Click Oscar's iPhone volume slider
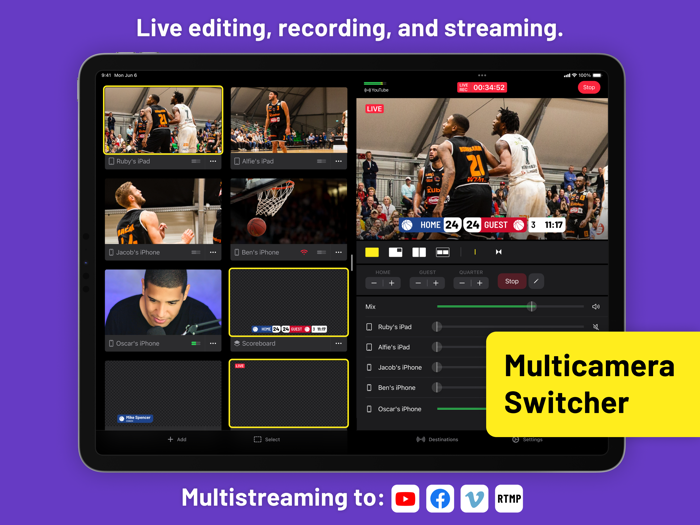This screenshot has width=700, height=525. (461, 409)
